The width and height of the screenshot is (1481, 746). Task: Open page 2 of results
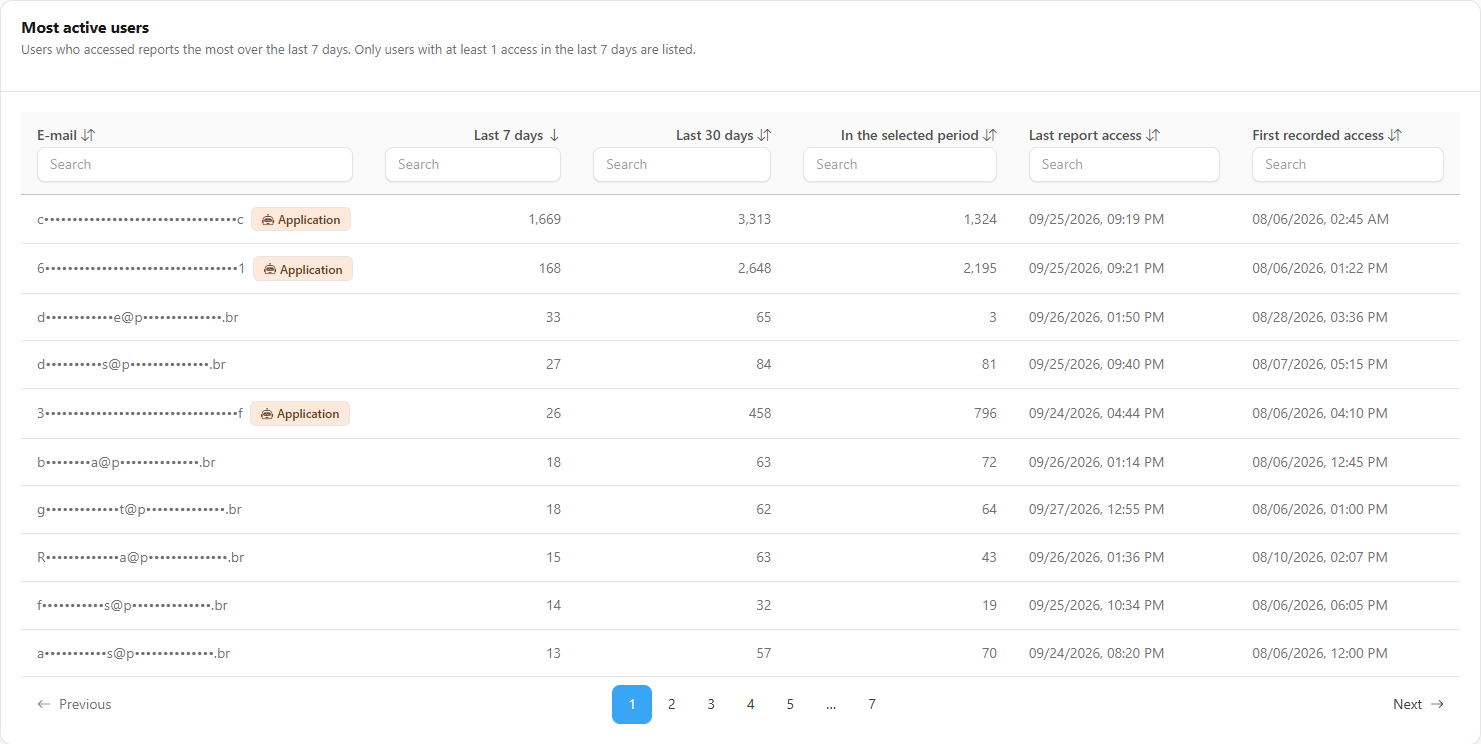[x=671, y=704]
